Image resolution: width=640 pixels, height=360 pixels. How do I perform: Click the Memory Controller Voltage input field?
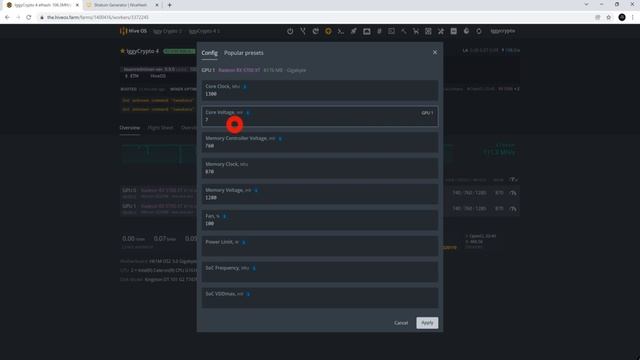point(320,142)
